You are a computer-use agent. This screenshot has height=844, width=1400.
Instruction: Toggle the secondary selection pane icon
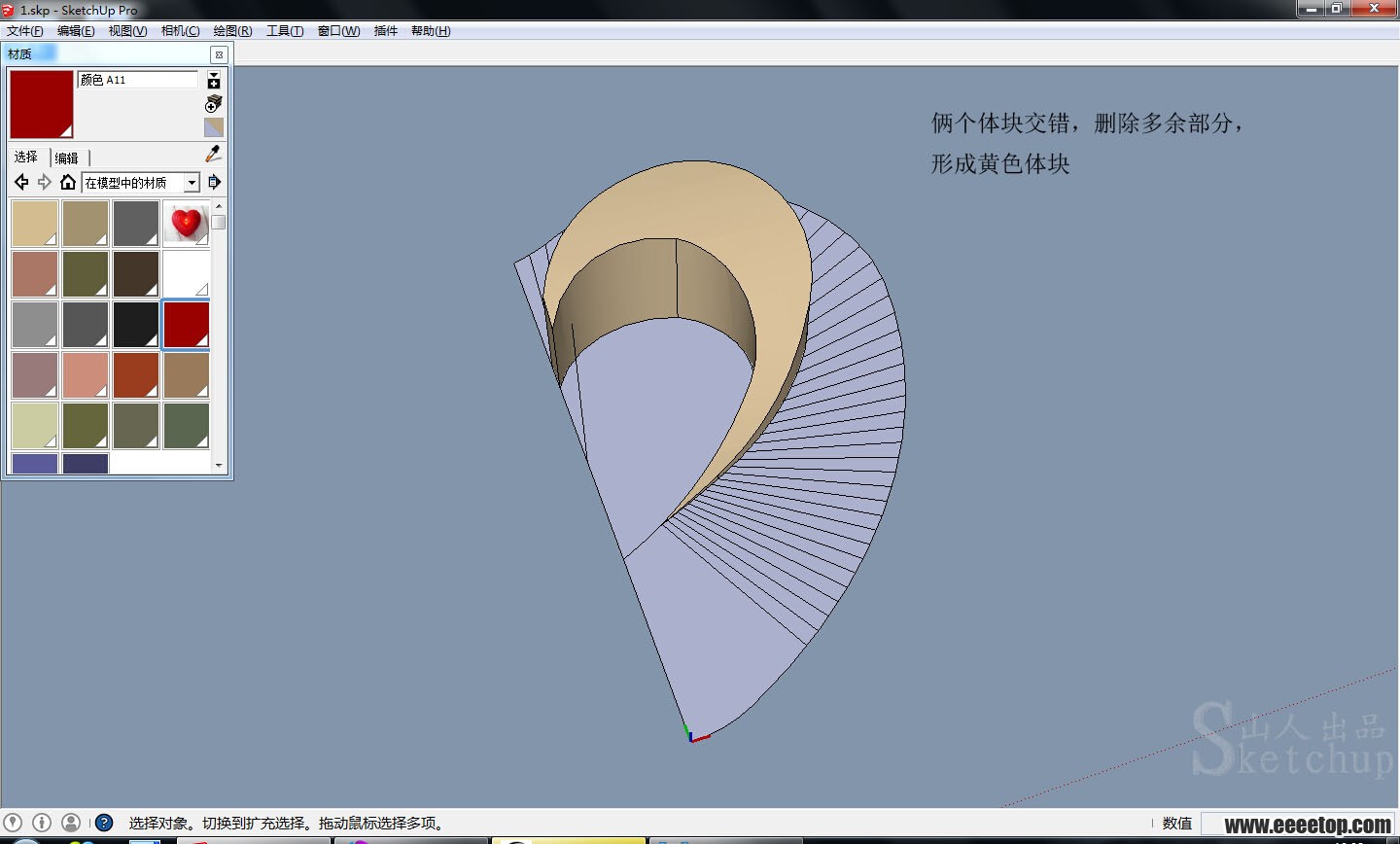coord(214,81)
